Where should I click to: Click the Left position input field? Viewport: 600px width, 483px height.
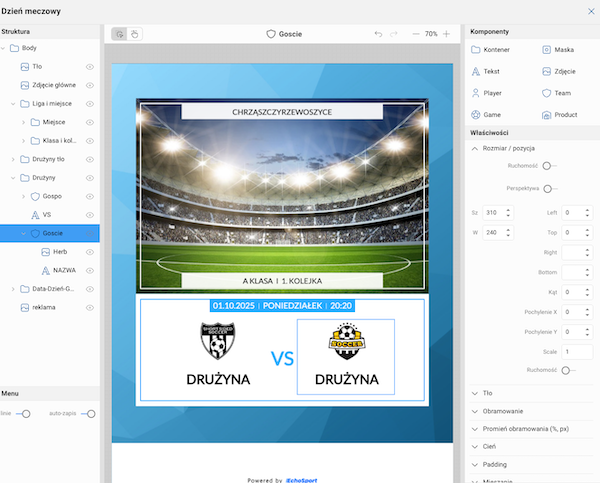[x=577, y=213]
